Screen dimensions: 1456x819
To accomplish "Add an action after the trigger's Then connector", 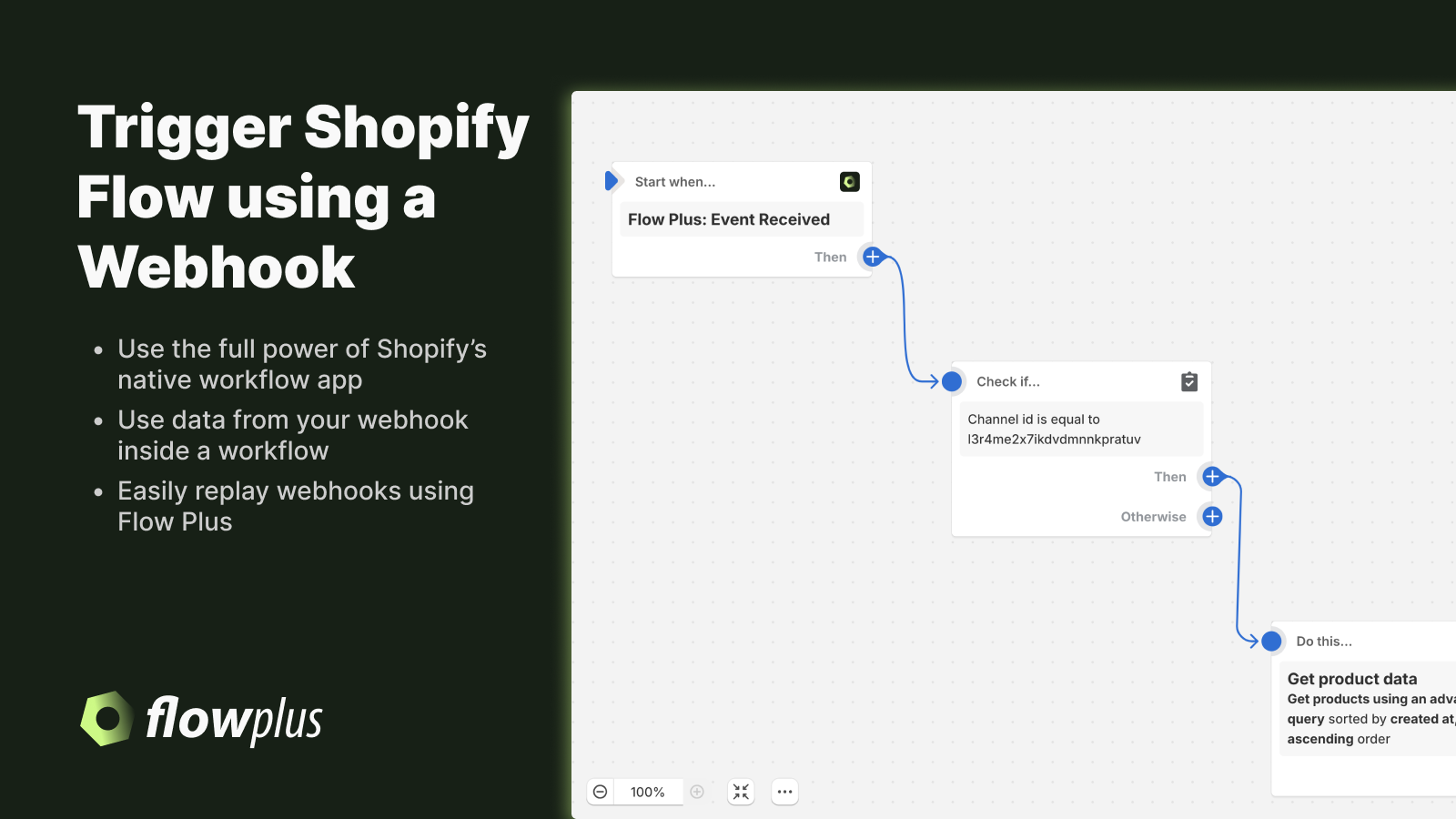I will 871,257.
